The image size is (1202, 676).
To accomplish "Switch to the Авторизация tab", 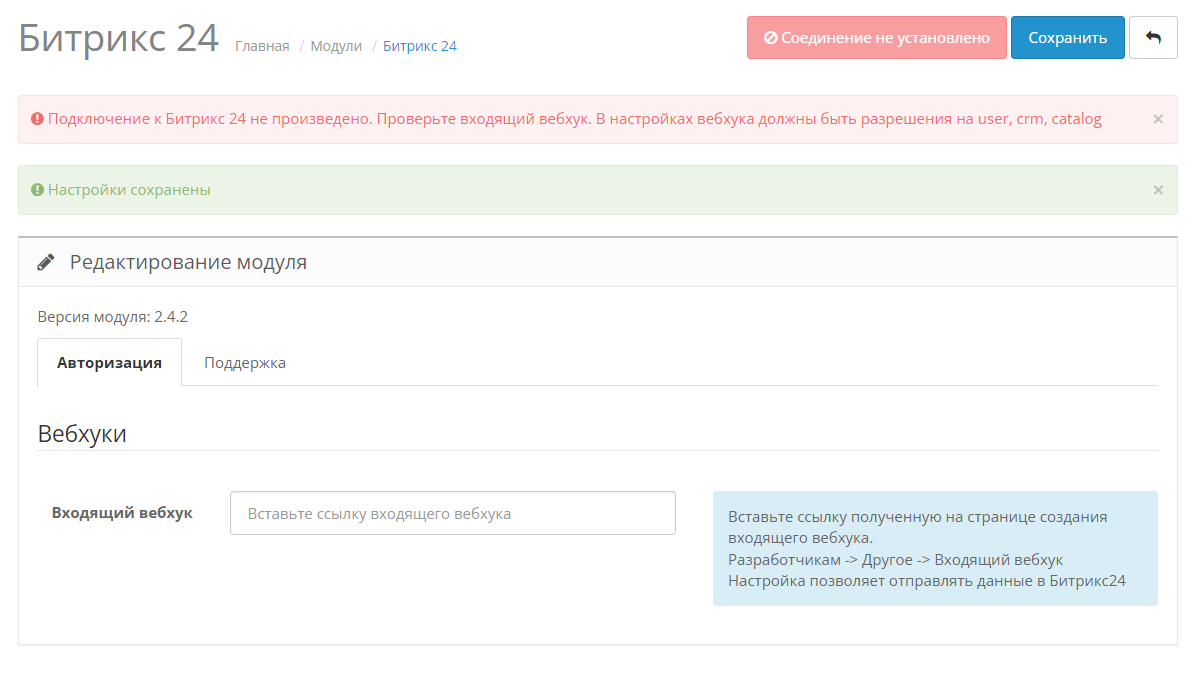I will point(110,362).
